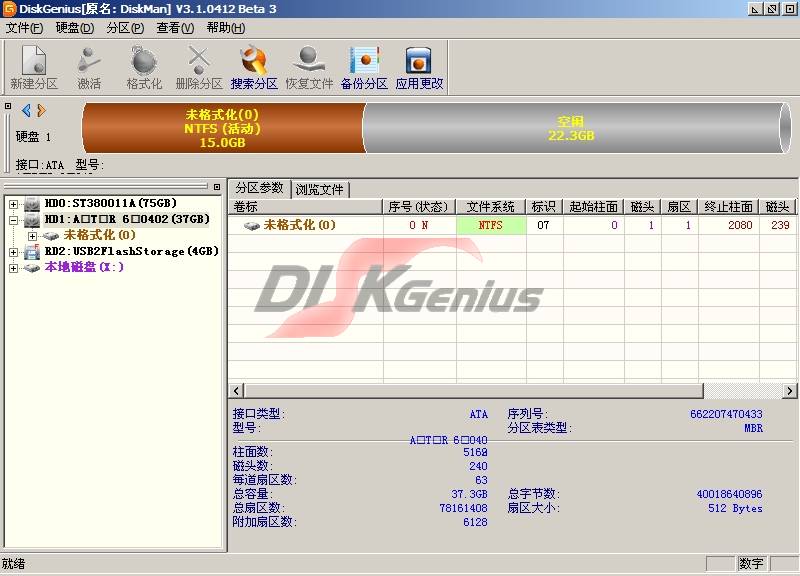This screenshot has height=576, width=800.
Task: Click the ending cylinder value 2080
Action: click(740, 225)
